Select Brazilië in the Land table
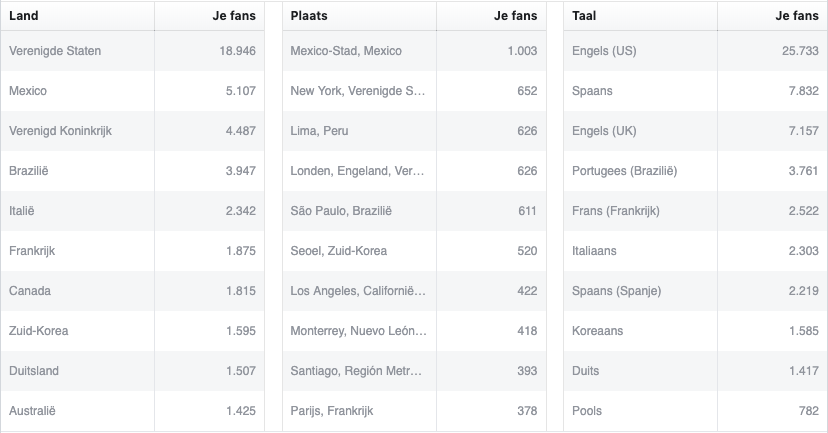 coord(29,171)
